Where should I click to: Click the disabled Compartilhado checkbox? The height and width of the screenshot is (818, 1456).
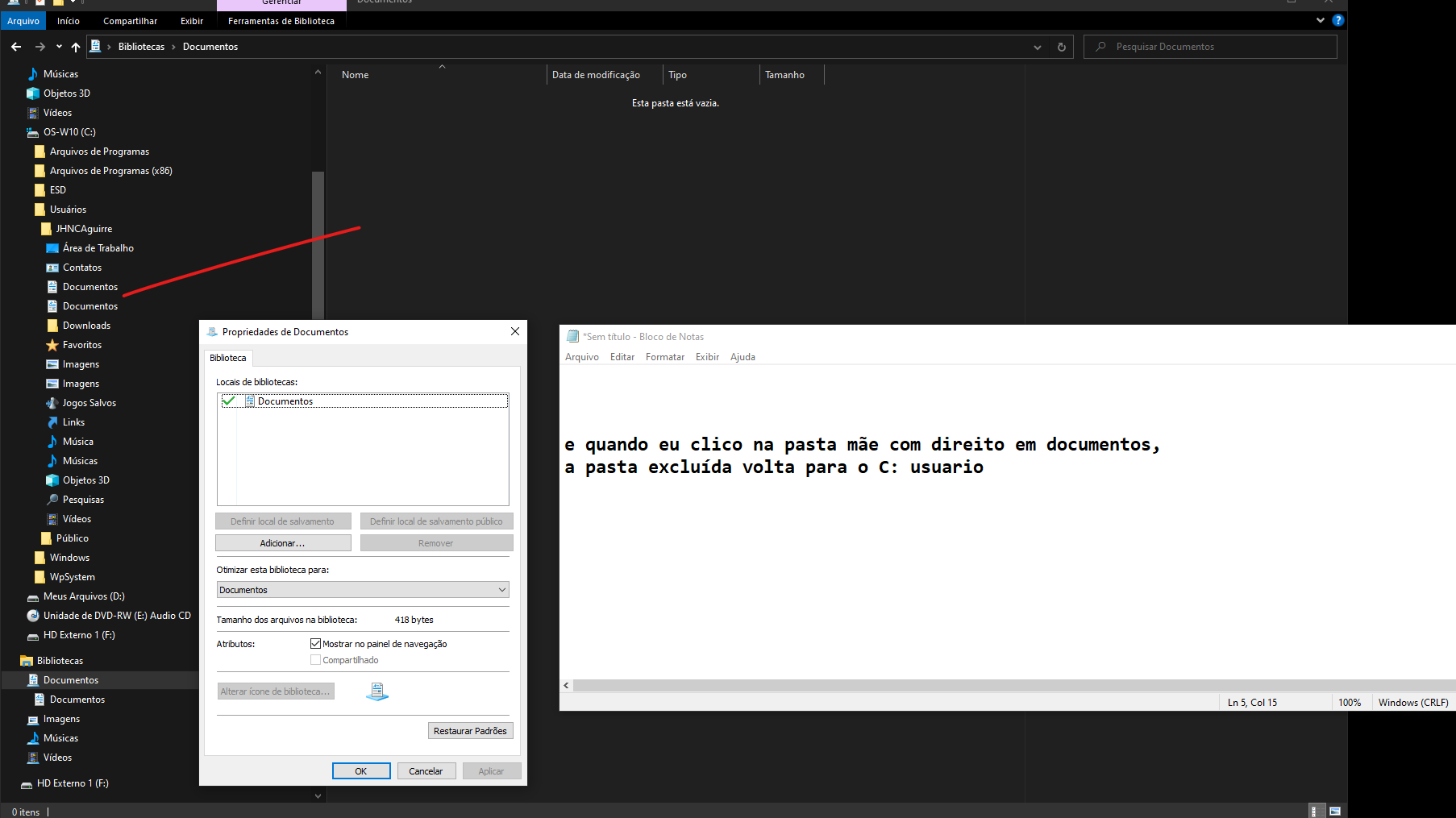(x=315, y=660)
